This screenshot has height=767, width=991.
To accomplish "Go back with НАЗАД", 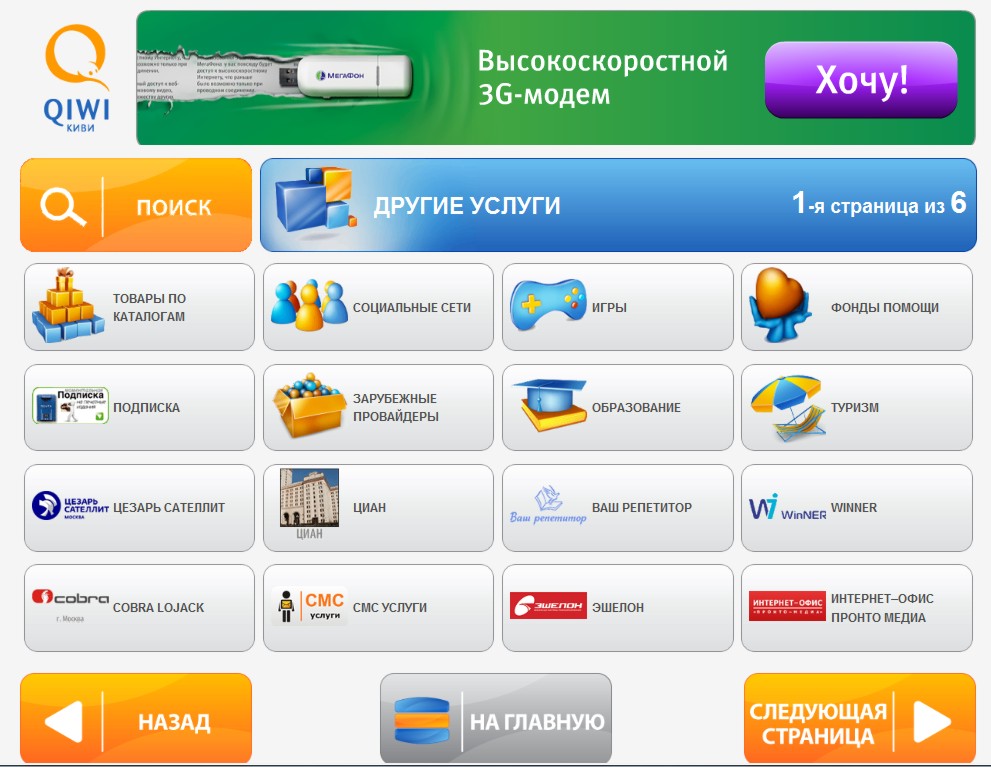I will pos(174,722).
